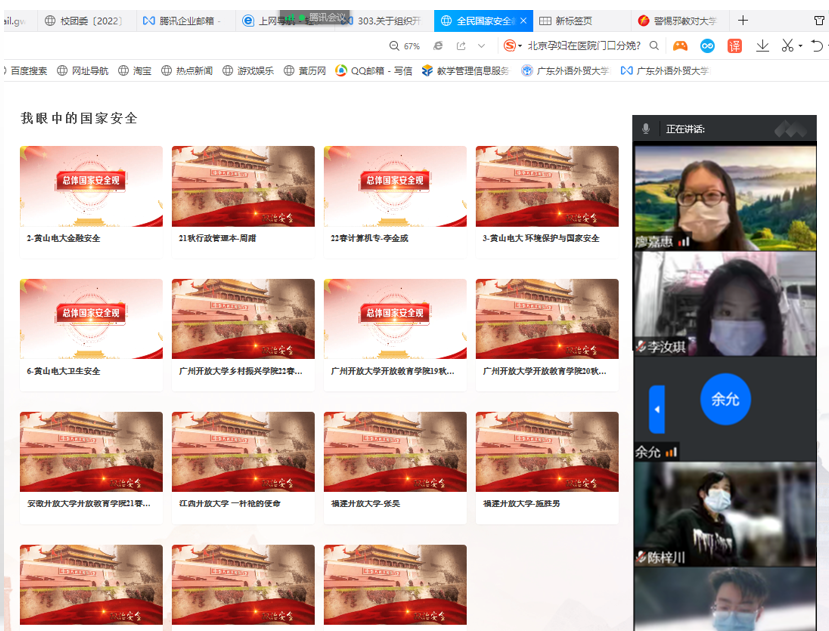Click the Sogou search engine icon
Image resolution: width=829 pixels, height=631 pixels.
tap(510, 46)
